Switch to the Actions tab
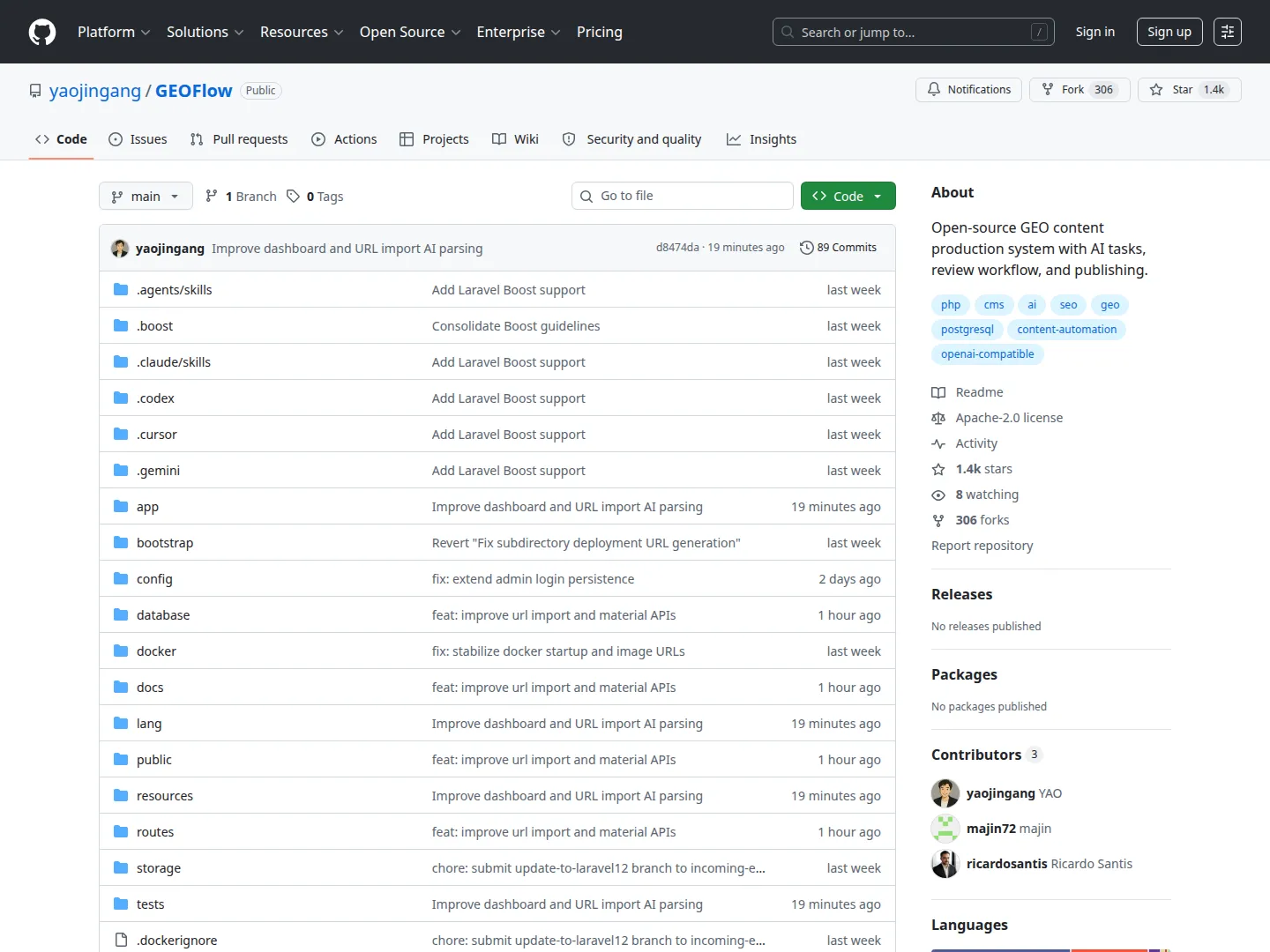This screenshot has width=1270, height=952. click(x=344, y=139)
